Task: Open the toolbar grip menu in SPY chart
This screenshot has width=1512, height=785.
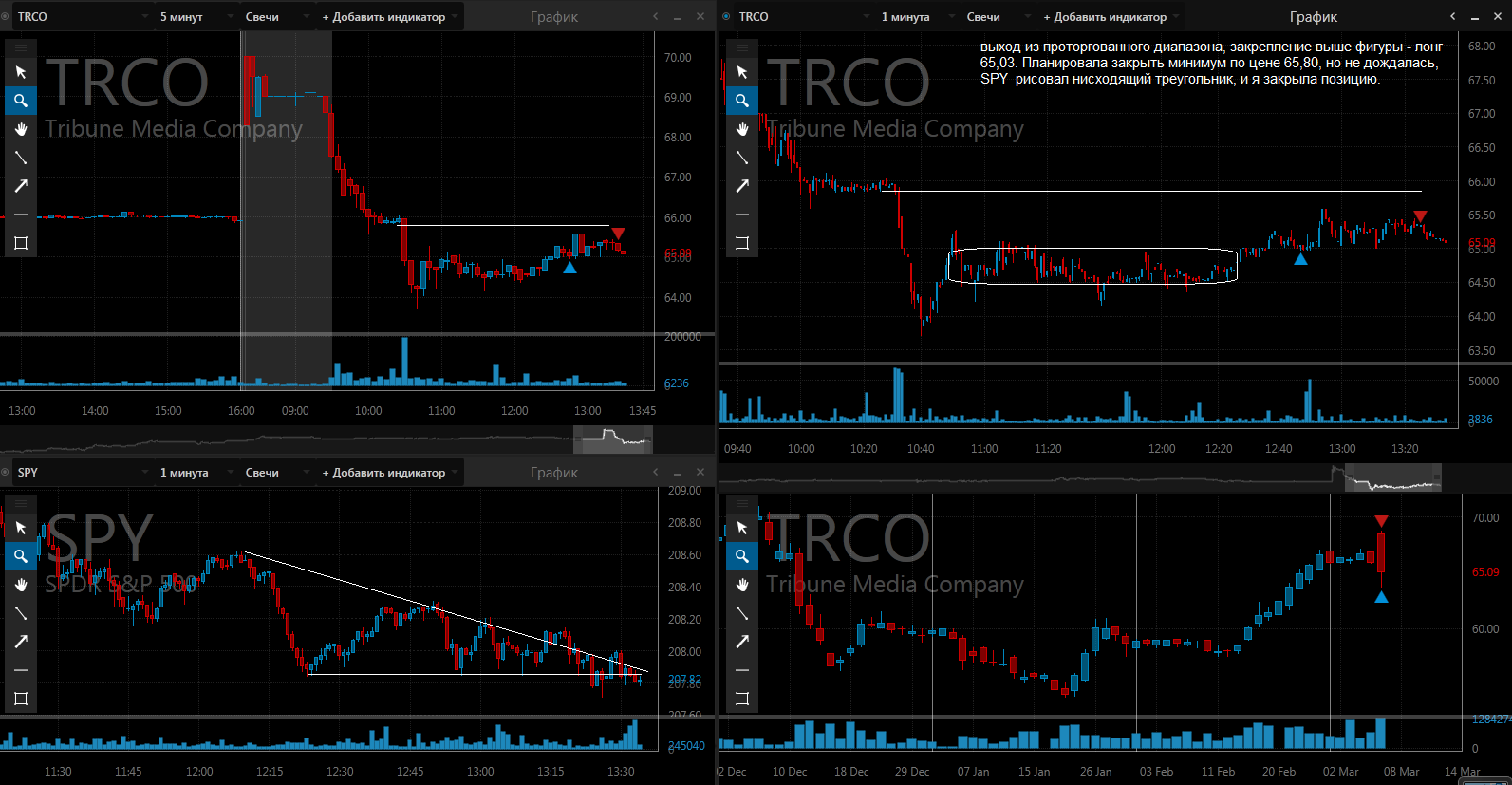Action: tap(21, 502)
